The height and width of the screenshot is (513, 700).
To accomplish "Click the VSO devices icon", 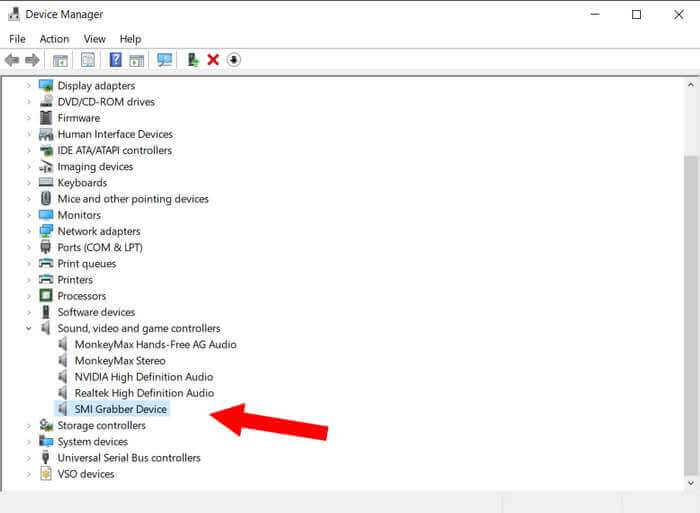I will [x=46, y=473].
